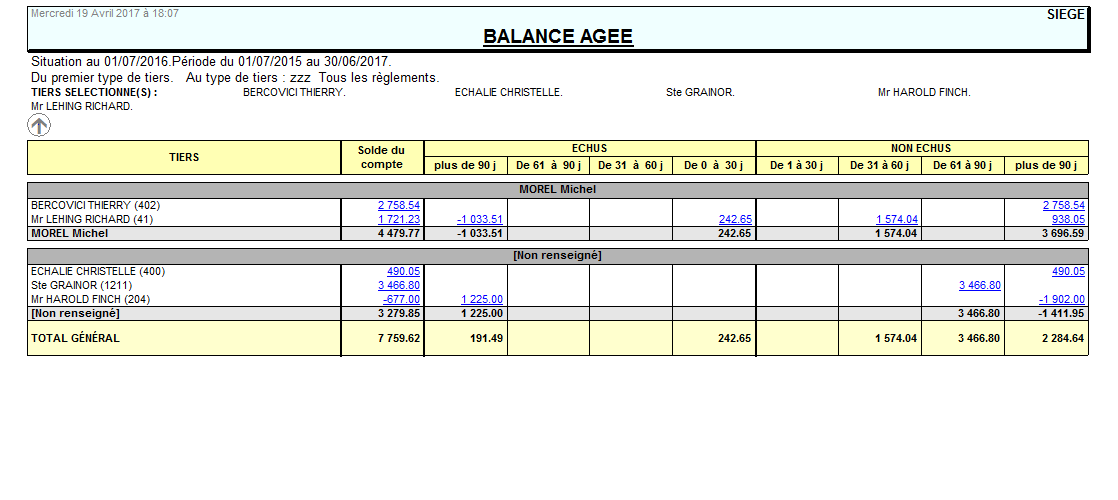The image size is (1118, 500).
Task: Open Bercovici Thierry's account balance 2 758.54
Action: (x=399, y=205)
